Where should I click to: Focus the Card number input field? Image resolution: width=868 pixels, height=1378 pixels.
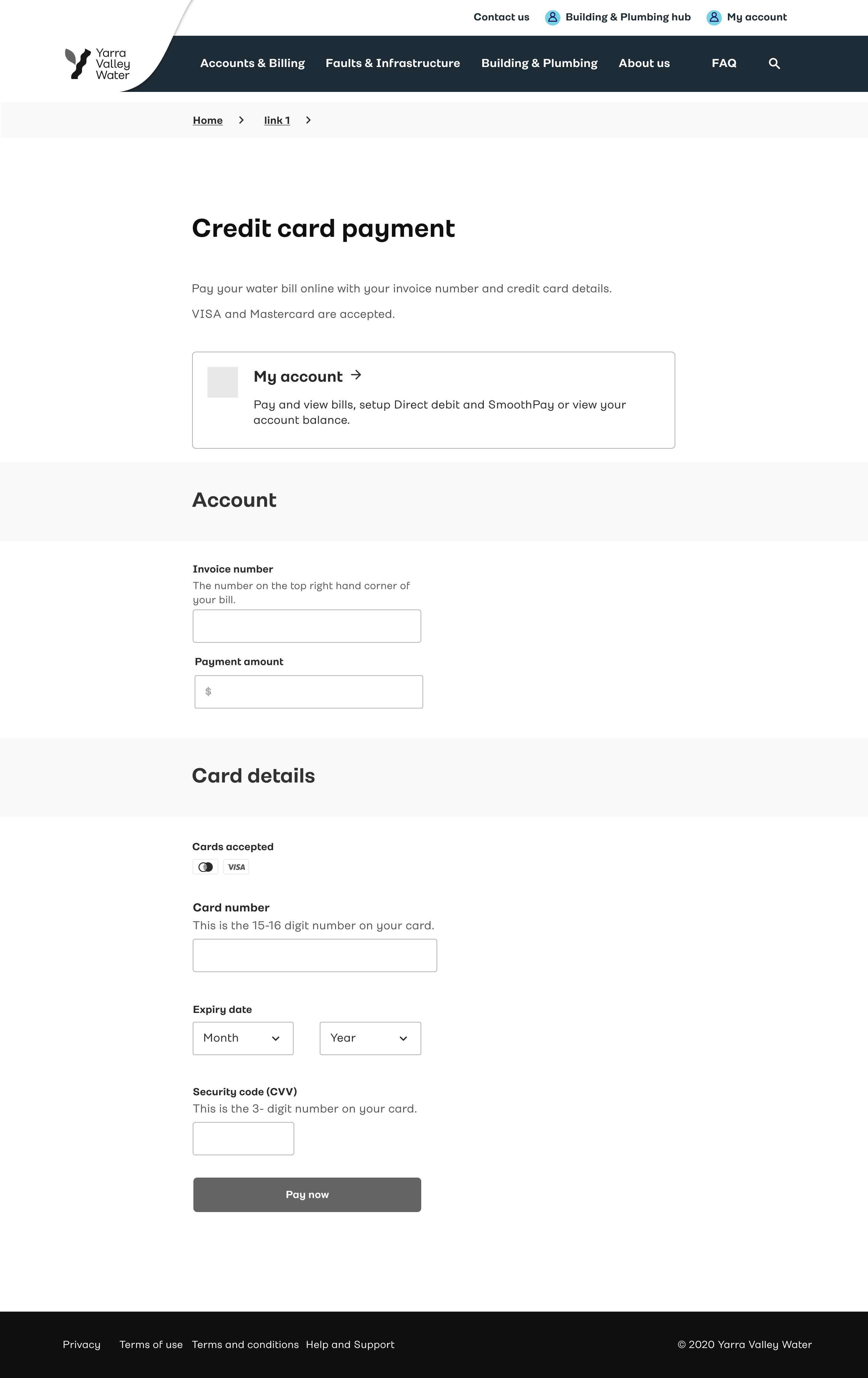[315, 955]
